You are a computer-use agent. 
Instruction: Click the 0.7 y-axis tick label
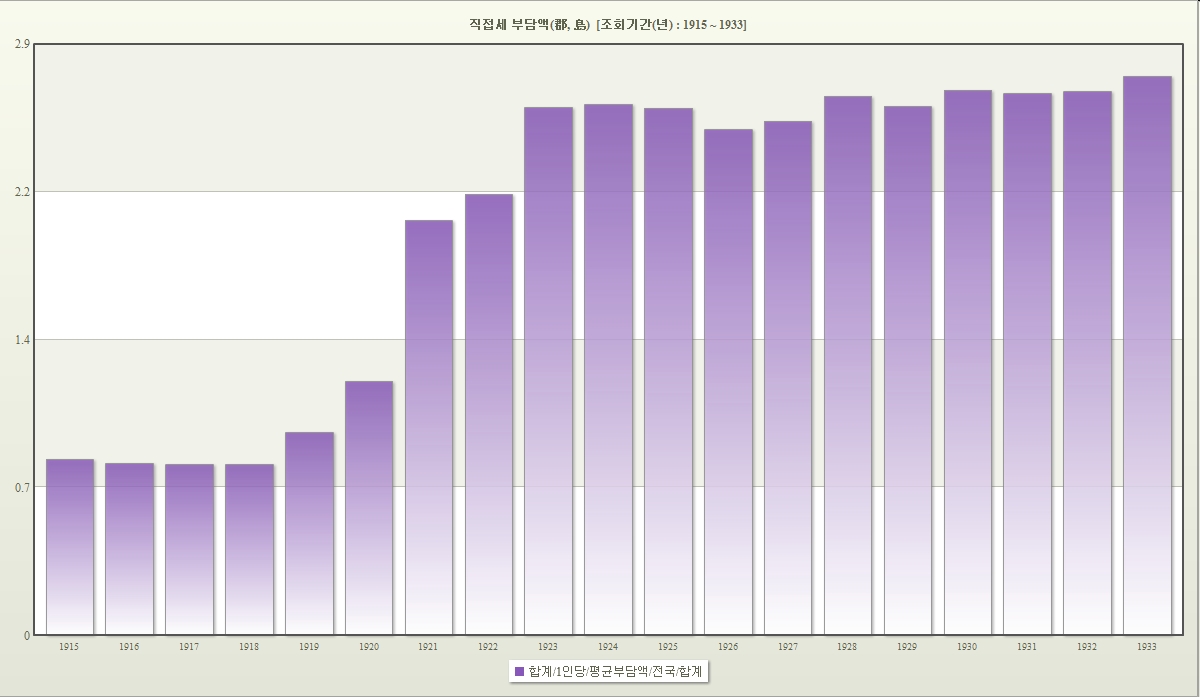(23, 487)
